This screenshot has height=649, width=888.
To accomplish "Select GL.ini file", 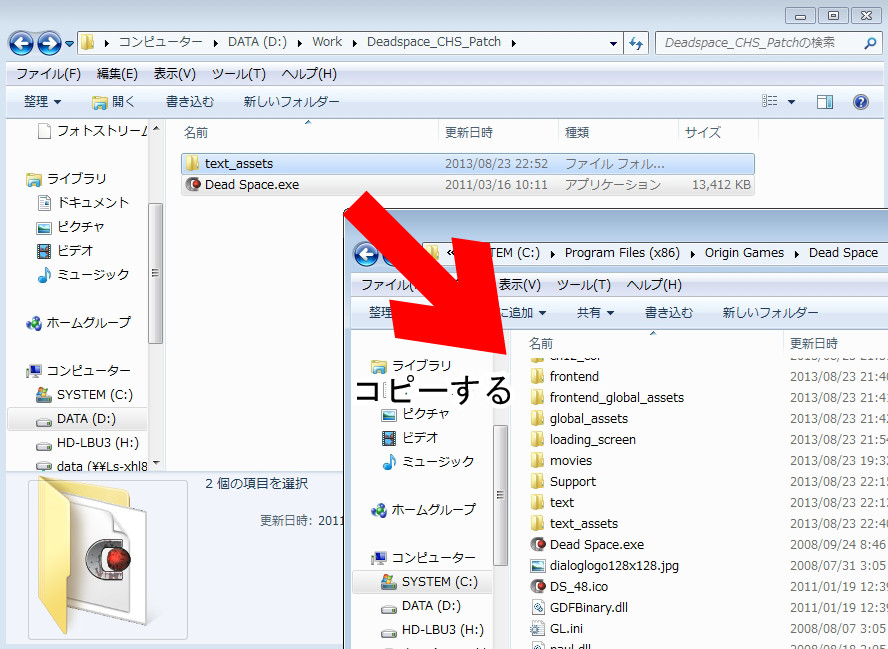I will tap(557, 629).
